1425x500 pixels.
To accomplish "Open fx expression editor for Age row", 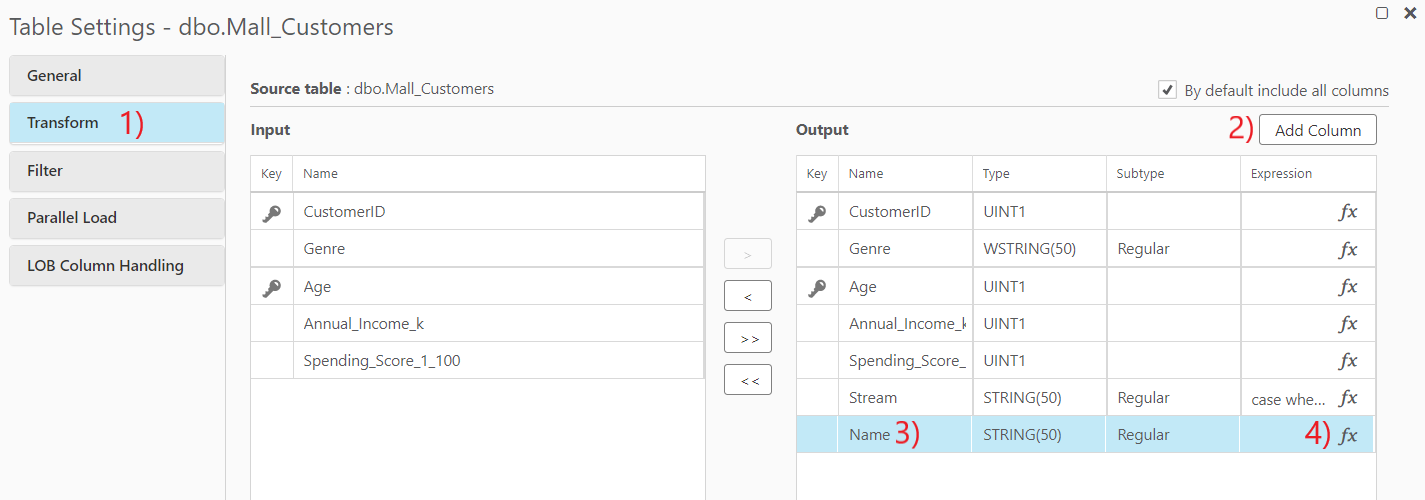I will [x=1348, y=287].
